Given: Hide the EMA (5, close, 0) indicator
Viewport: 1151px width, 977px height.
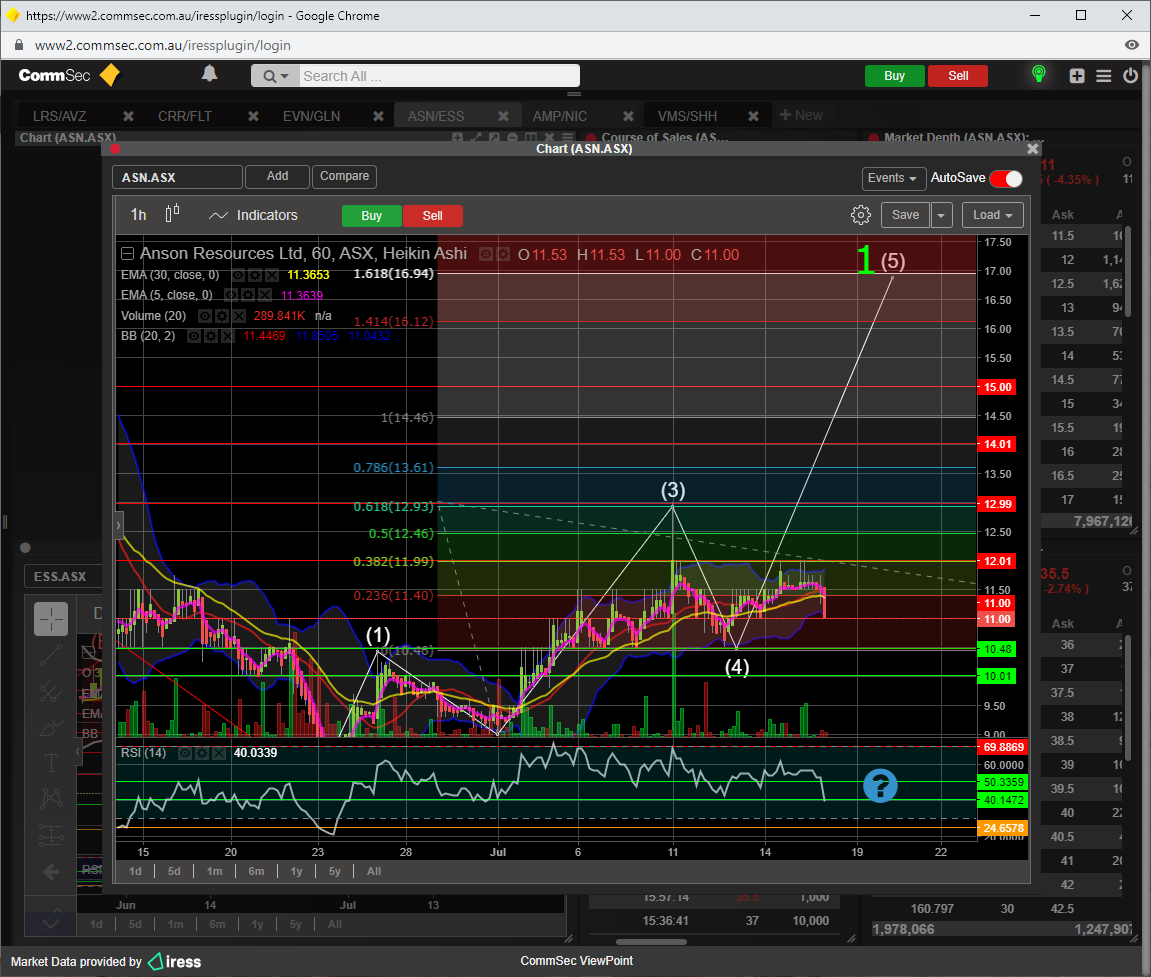Looking at the screenshot, I should 230,295.
